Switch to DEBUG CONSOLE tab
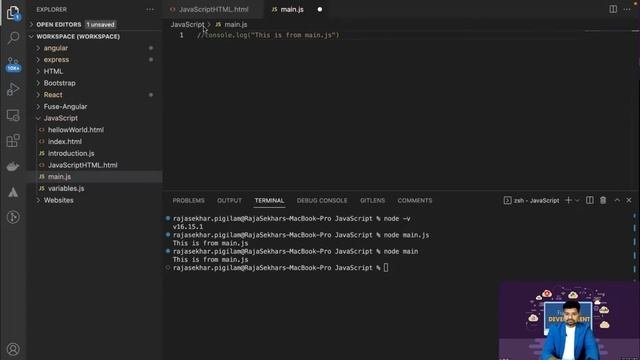 tap(322, 200)
